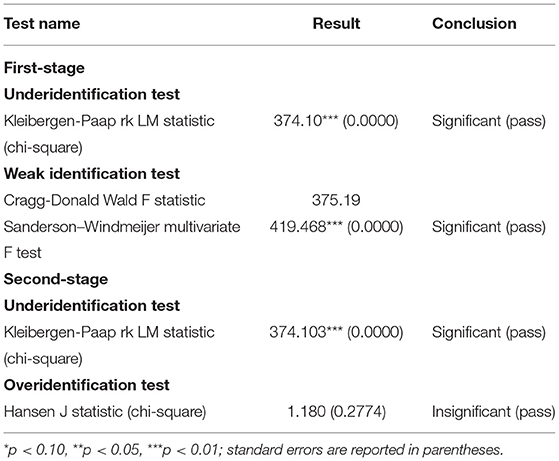Select the result value 374.10*** (0.0000)
Screen dimensions: 559x461
336,121
